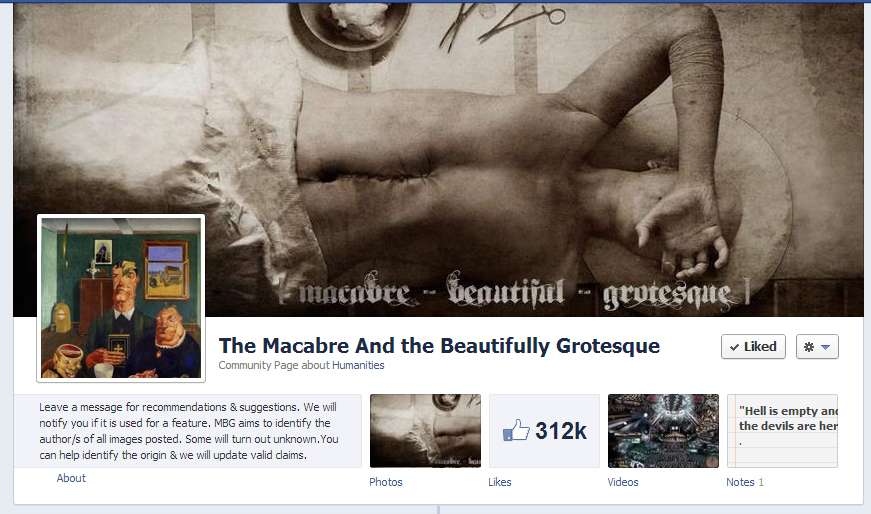Open the Photos thumbnail image
The image size is (871, 514).
(x=426, y=431)
